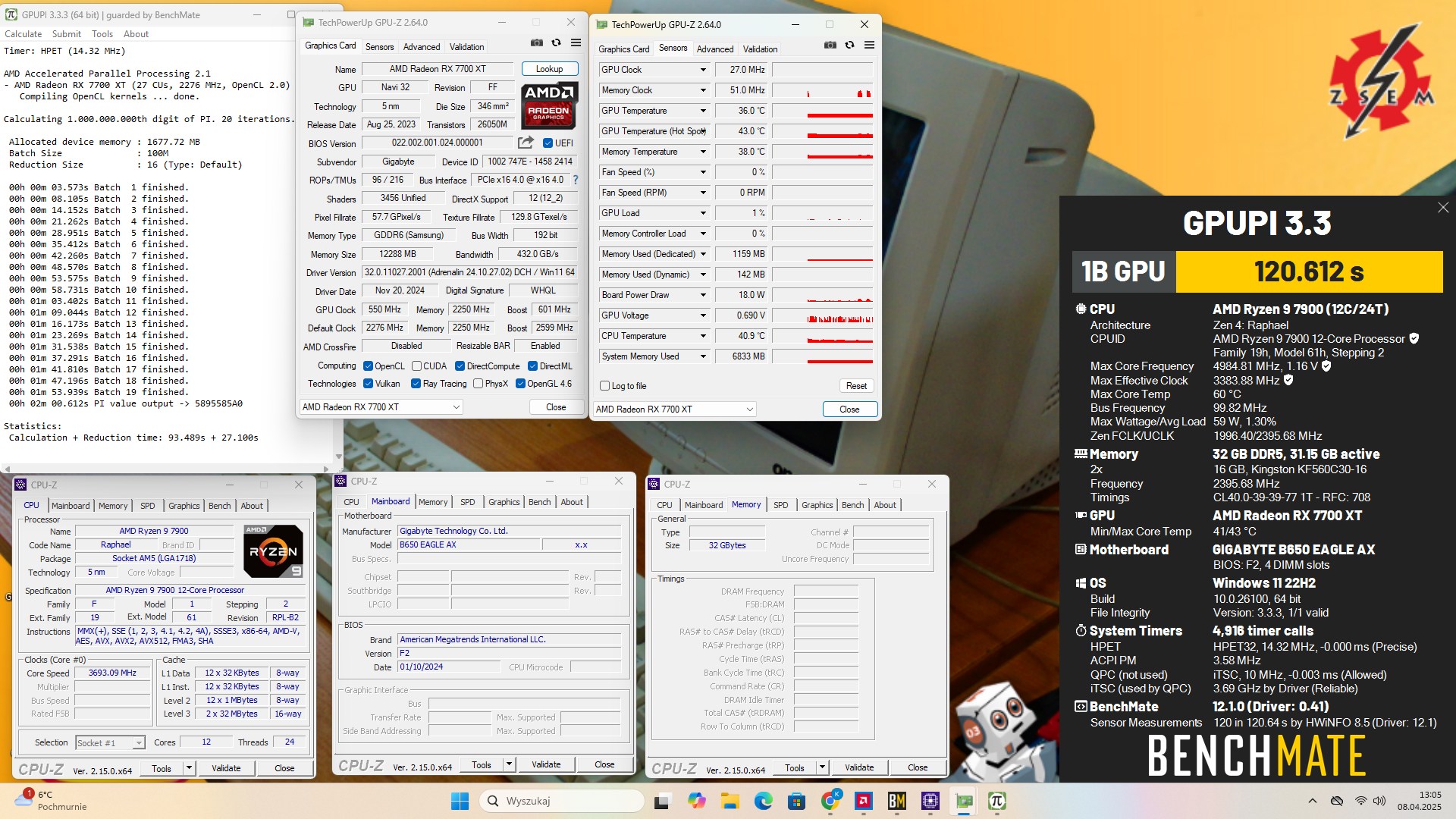Viewport: 1456px width, 819px height.
Task: Switch to CPU-Z app in taskbar
Action: coord(930,801)
